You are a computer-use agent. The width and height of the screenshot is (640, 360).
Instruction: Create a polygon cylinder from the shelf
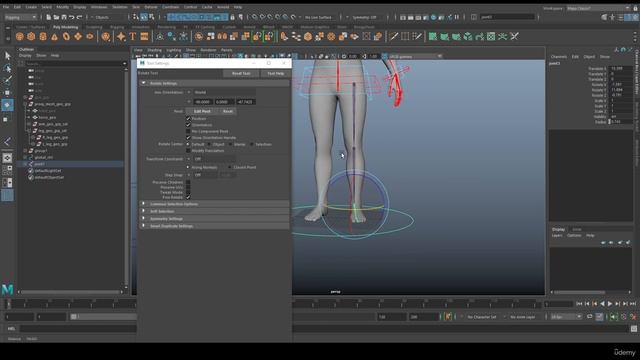[43, 37]
